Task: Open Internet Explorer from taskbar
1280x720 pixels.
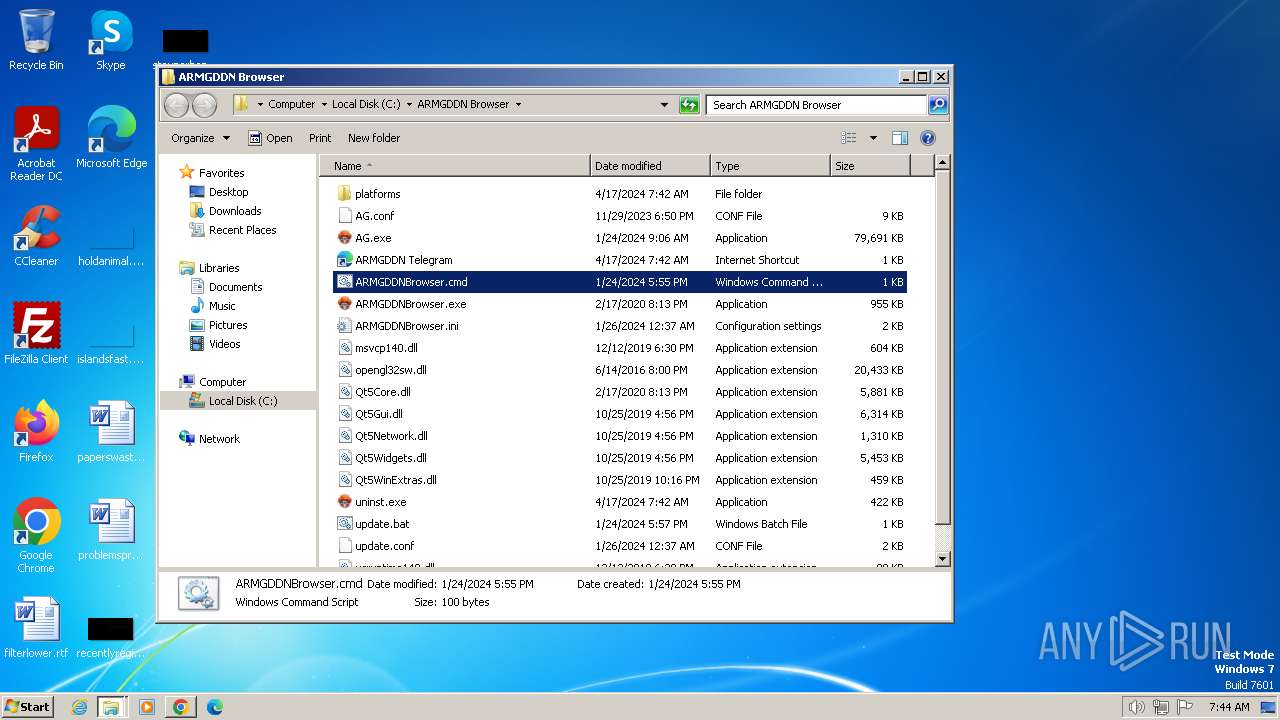Action: [79, 707]
